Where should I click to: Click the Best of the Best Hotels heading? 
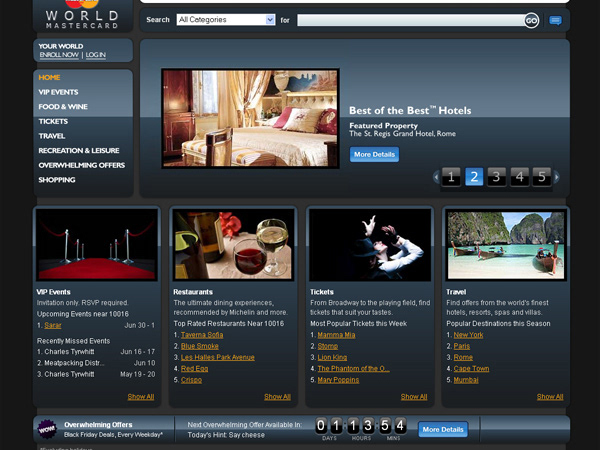[x=410, y=111]
